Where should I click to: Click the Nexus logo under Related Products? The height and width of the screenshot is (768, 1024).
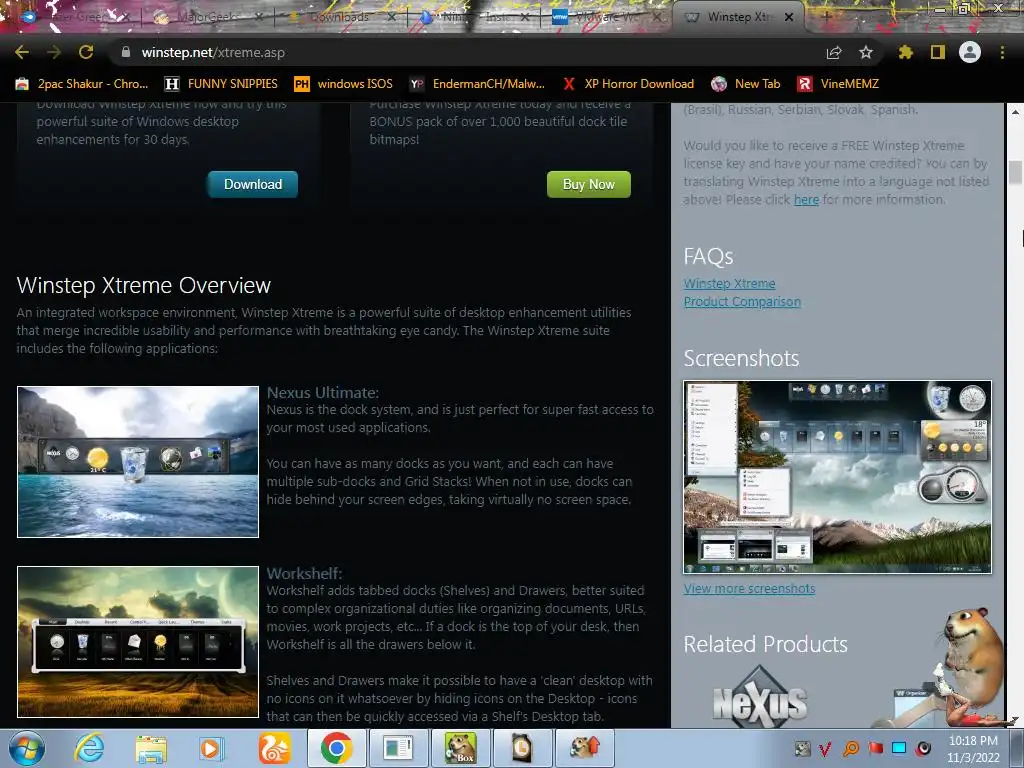tap(760, 699)
